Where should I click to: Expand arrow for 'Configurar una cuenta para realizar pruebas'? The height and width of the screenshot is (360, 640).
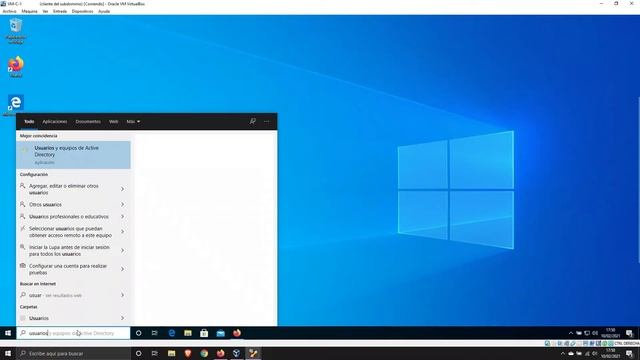[x=122, y=269]
